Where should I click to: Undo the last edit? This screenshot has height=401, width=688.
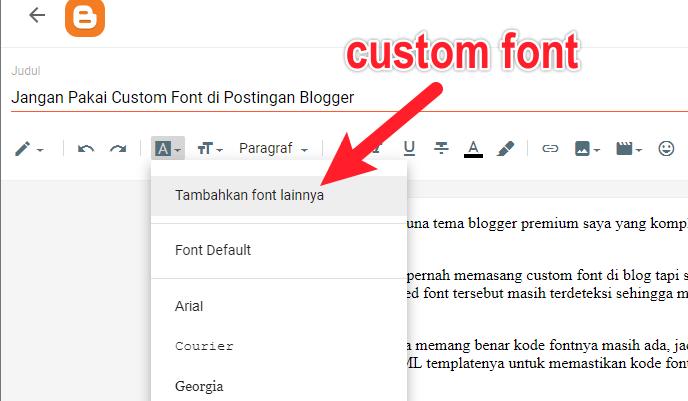(x=86, y=149)
